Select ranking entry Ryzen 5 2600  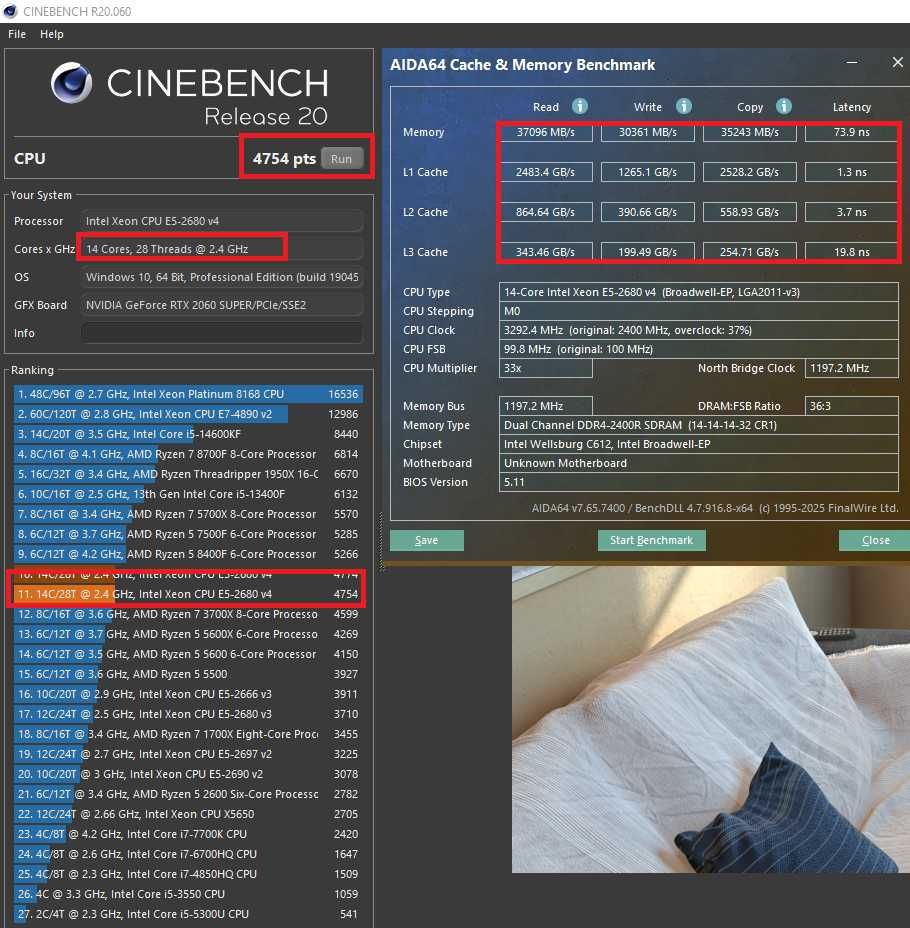coord(188,794)
